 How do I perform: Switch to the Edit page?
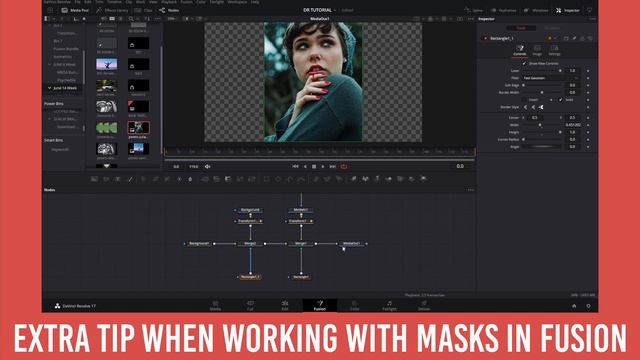pyautogui.click(x=285, y=305)
